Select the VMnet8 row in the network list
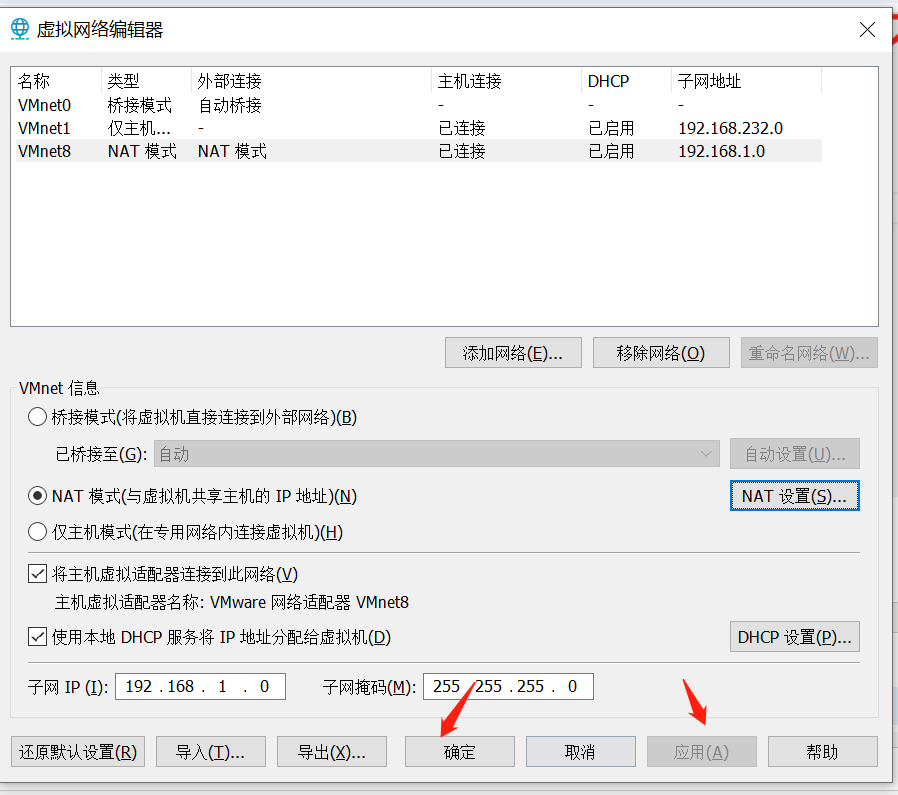This screenshot has height=795, width=898. (x=419, y=151)
